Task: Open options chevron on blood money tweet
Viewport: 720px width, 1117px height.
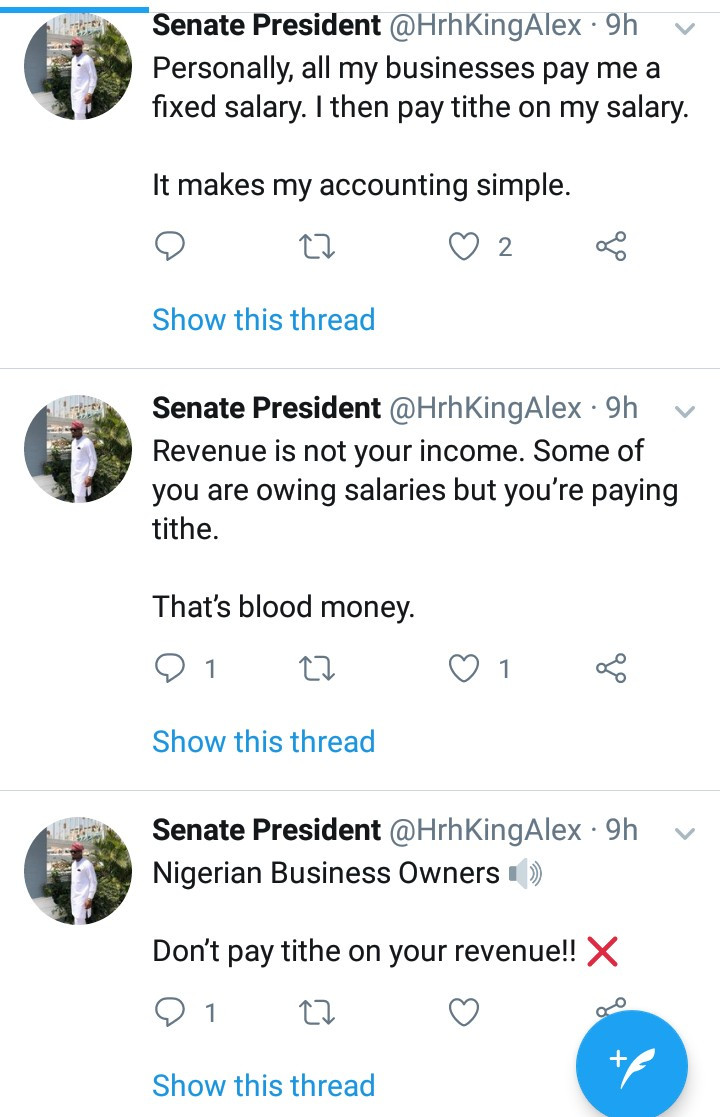Action: pos(685,411)
